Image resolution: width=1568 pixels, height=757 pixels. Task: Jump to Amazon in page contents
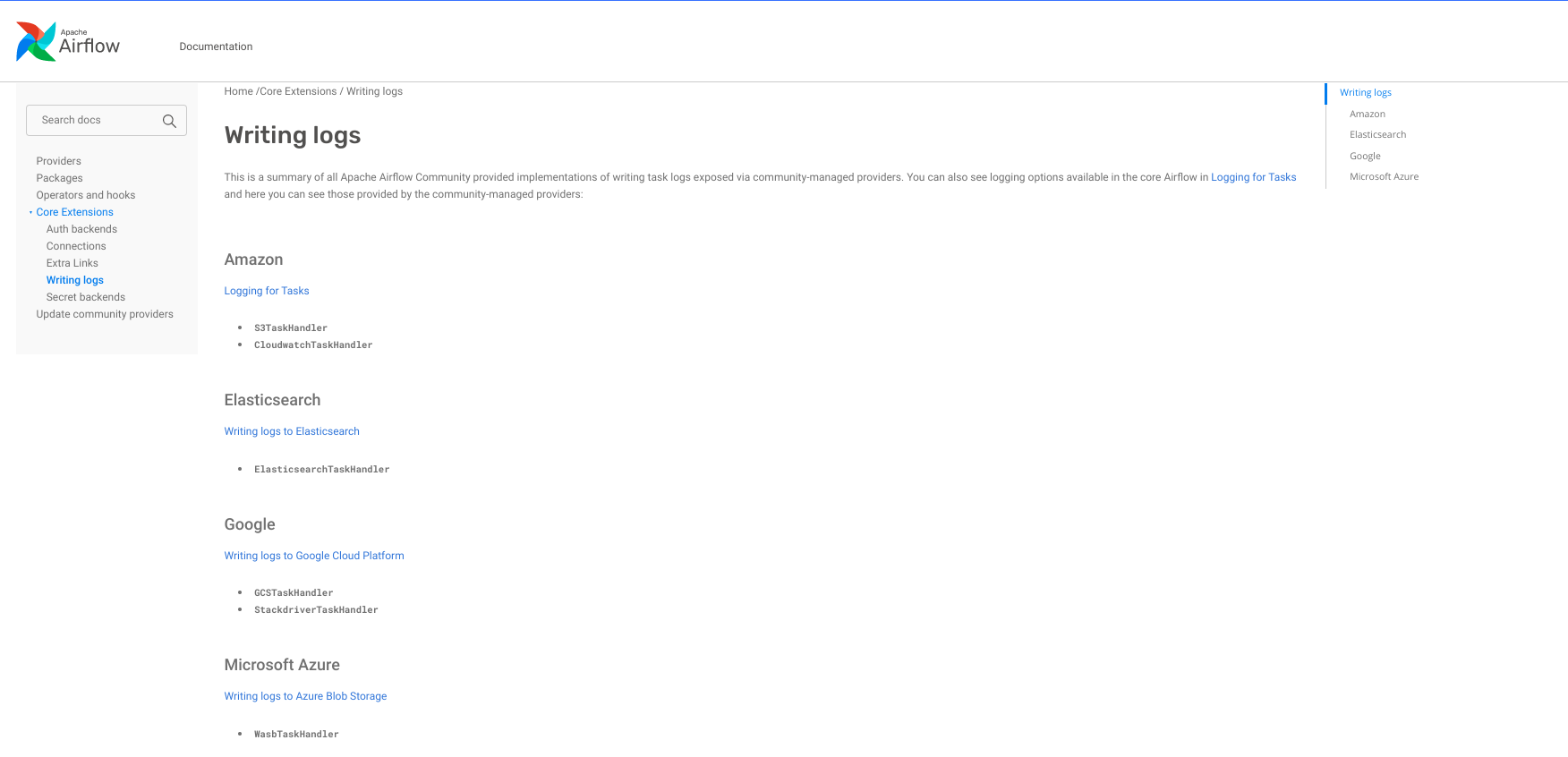(1367, 114)
